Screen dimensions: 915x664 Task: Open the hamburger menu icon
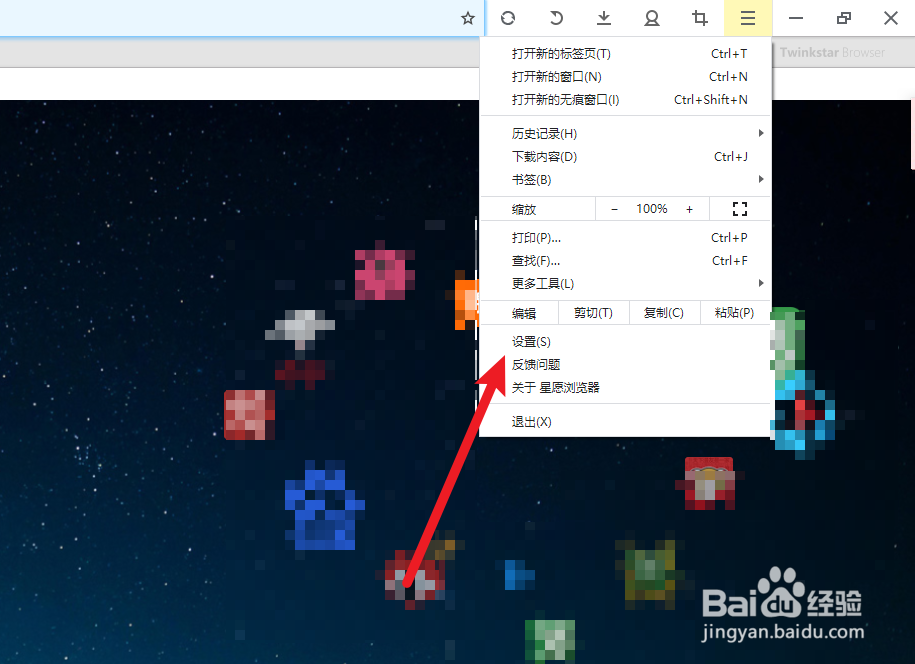(x=748, y=18)
